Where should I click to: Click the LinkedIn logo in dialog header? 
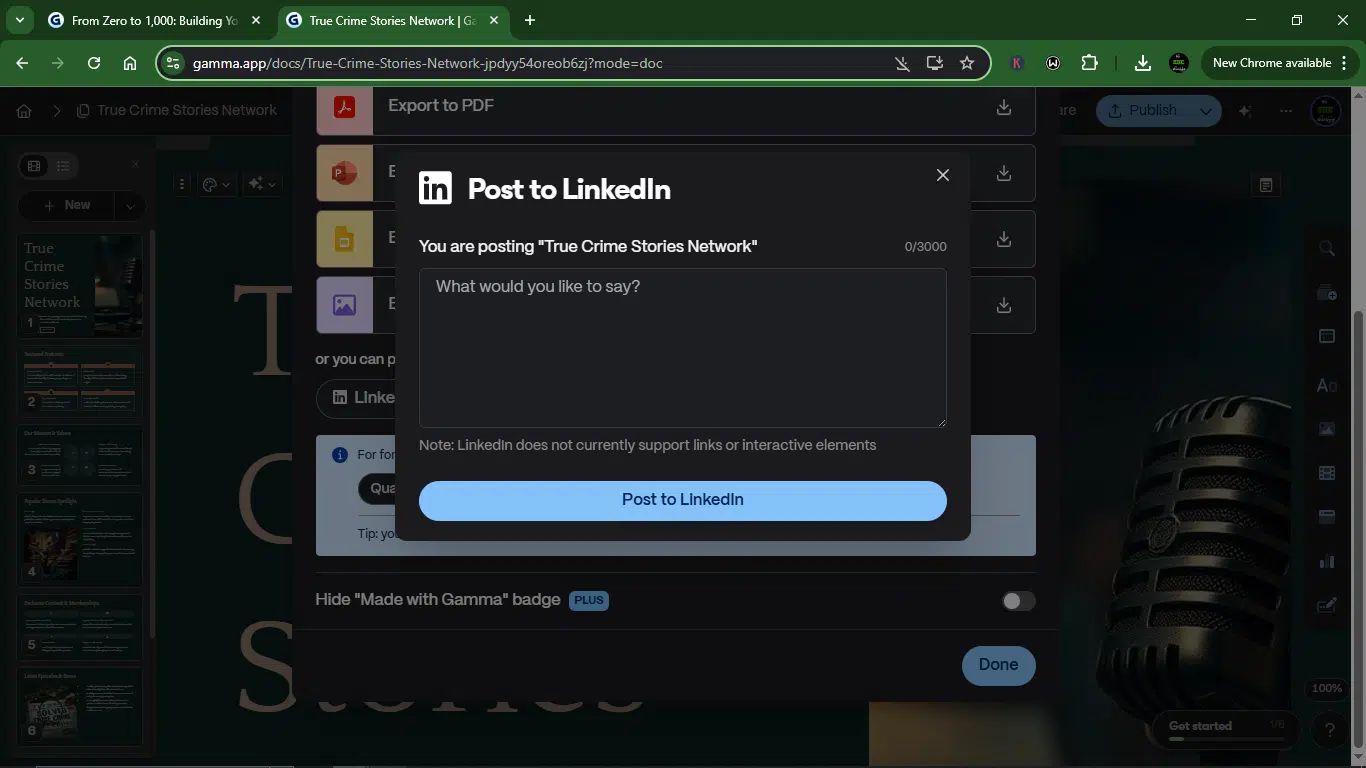click(435, 188)
